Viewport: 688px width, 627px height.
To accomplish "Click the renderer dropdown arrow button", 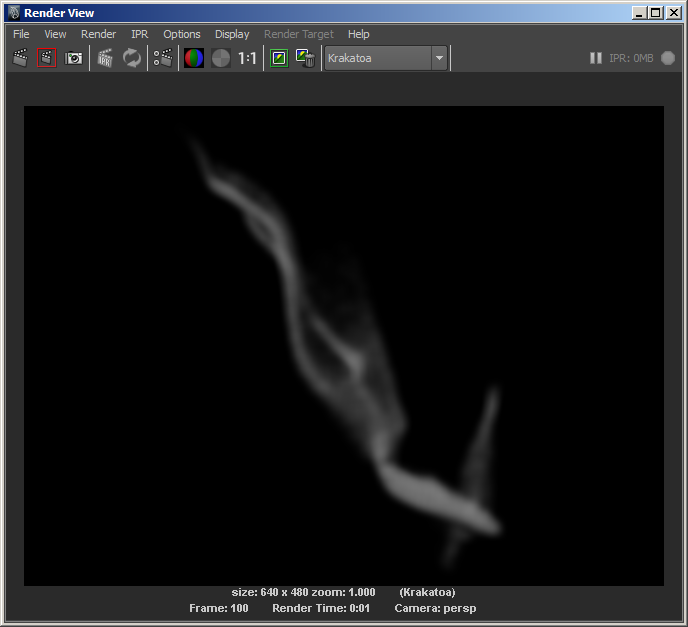I will [439, 58].
